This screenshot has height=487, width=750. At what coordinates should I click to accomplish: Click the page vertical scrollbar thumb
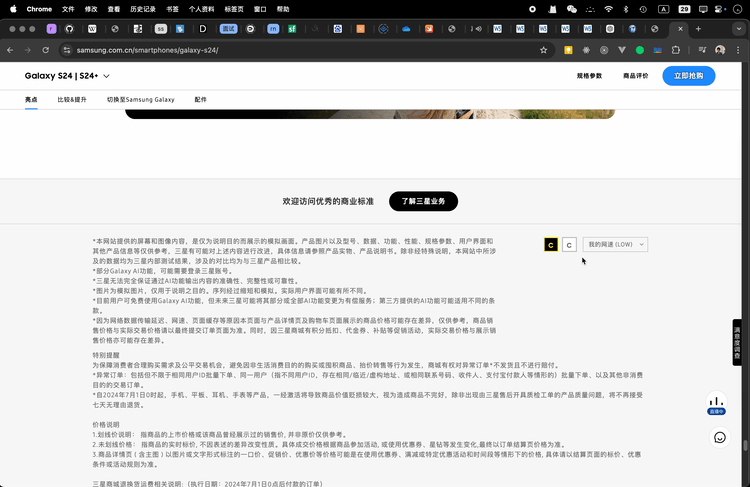pos(745,446)
